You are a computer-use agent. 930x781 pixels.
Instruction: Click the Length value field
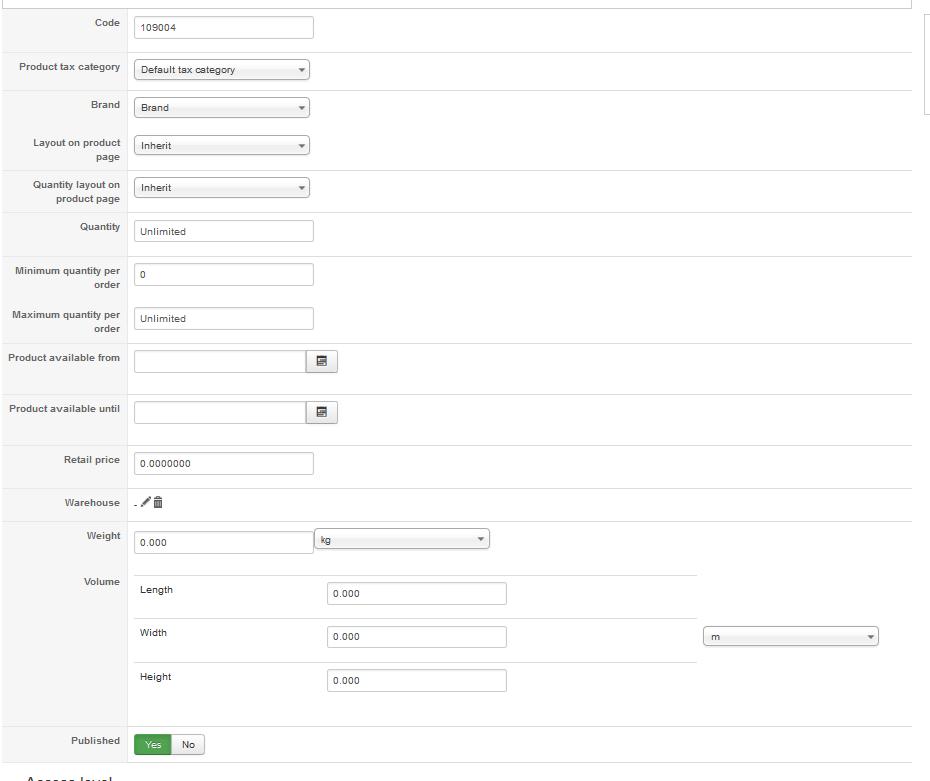416,594
